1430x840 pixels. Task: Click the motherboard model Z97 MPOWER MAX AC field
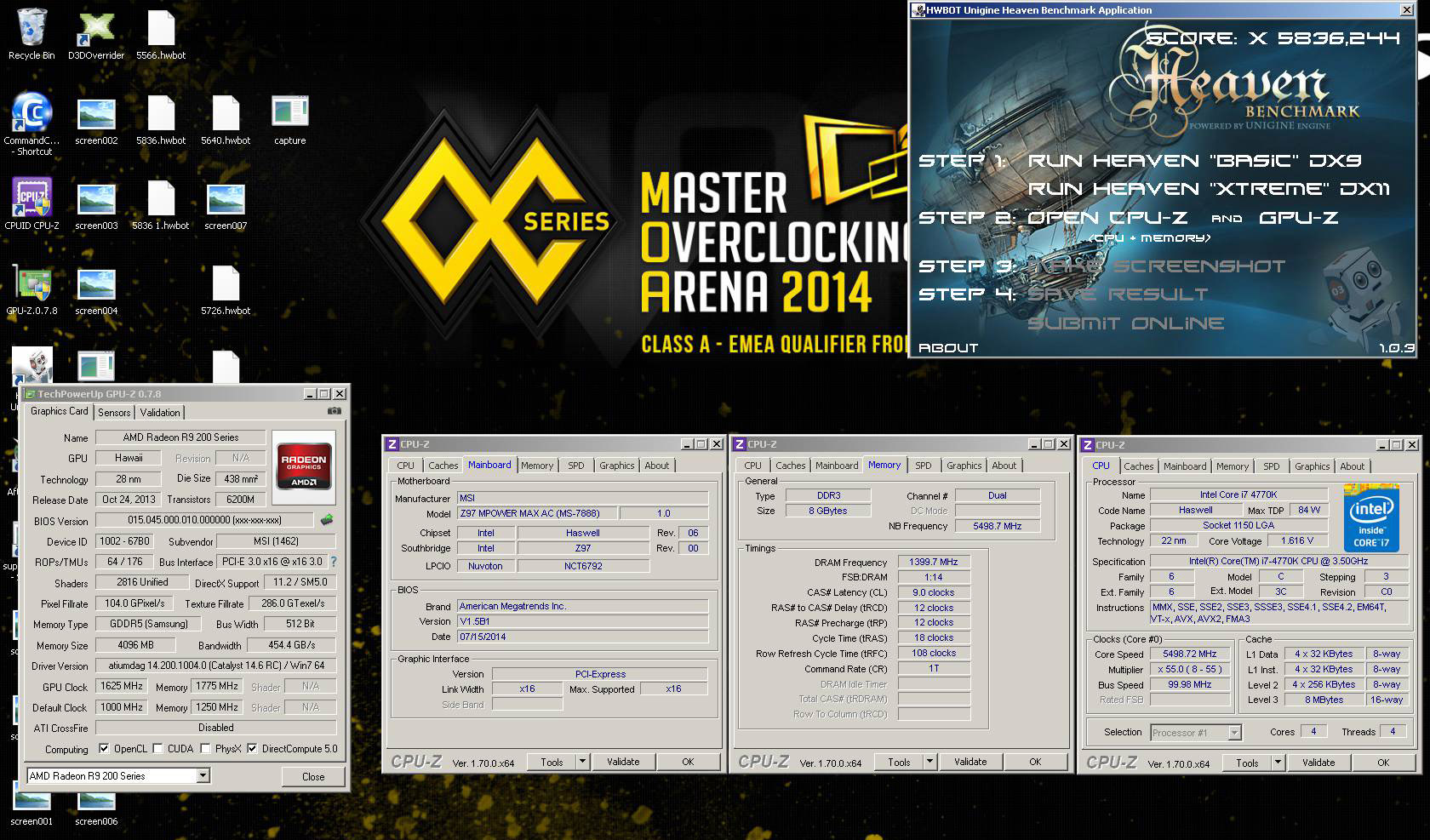coord(536,513)
